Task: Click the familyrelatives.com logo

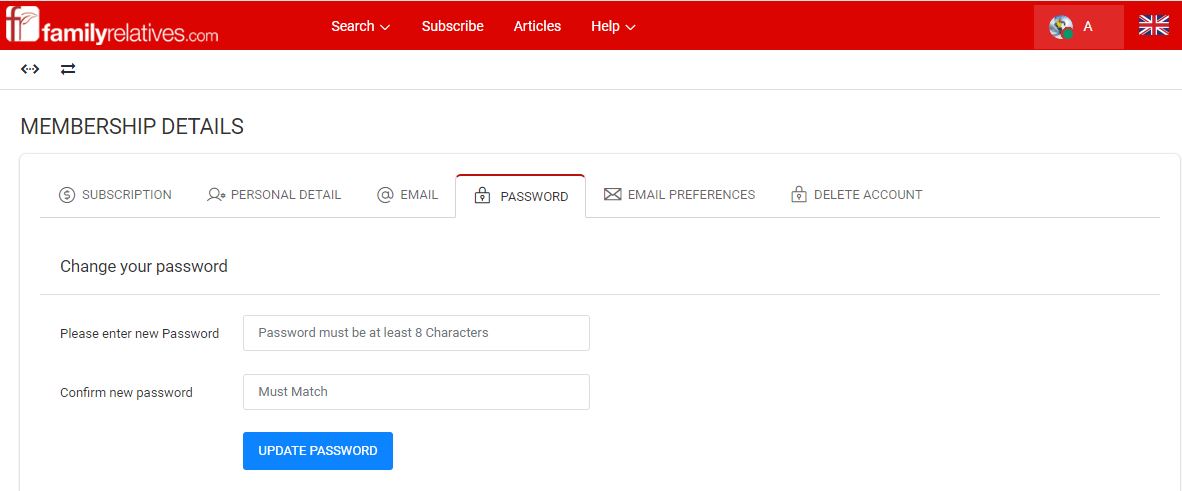Action: point(112,26)
